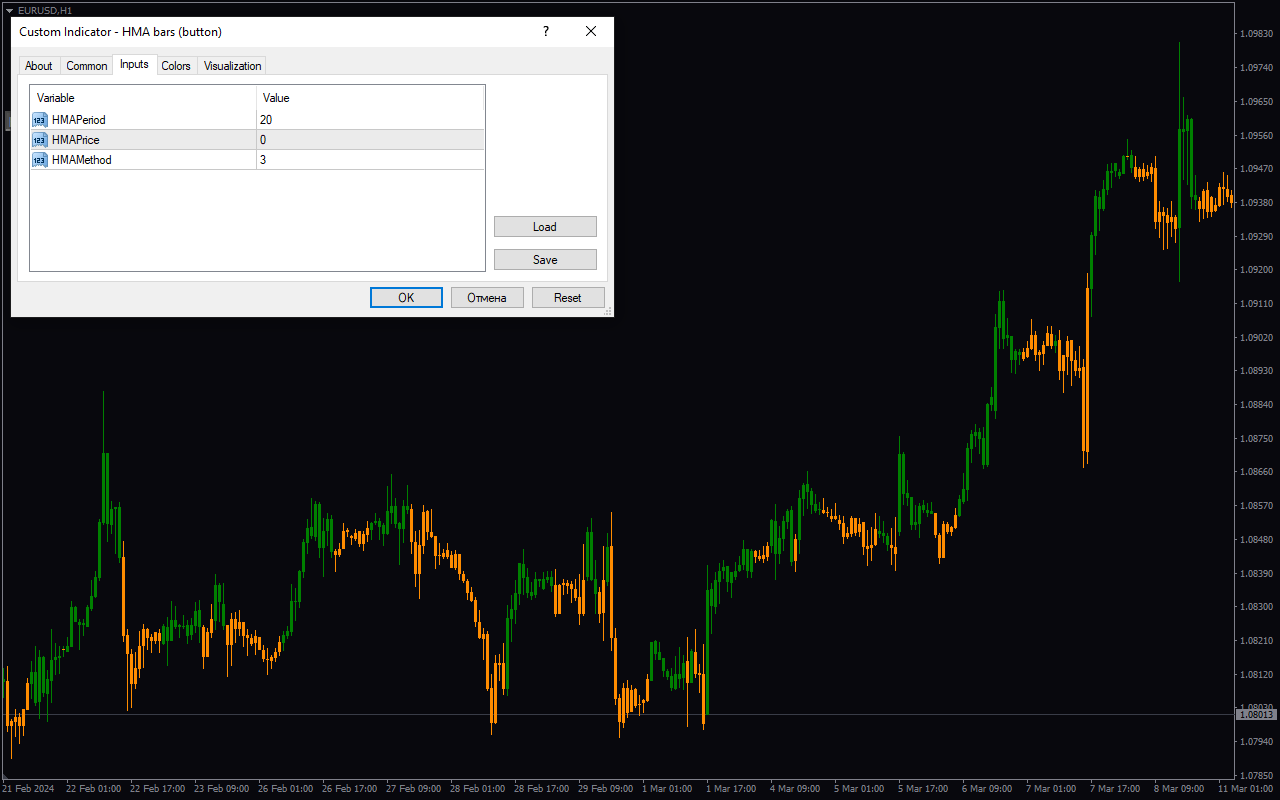
Task: Confirm settings with OK button
Action: pos(406,298)
